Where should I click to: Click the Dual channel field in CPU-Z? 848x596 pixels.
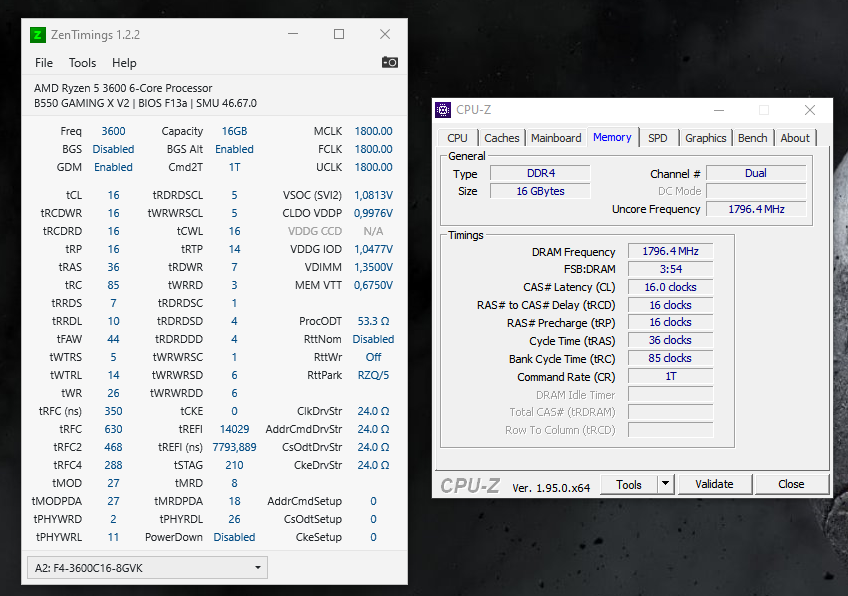pos(756,173)
